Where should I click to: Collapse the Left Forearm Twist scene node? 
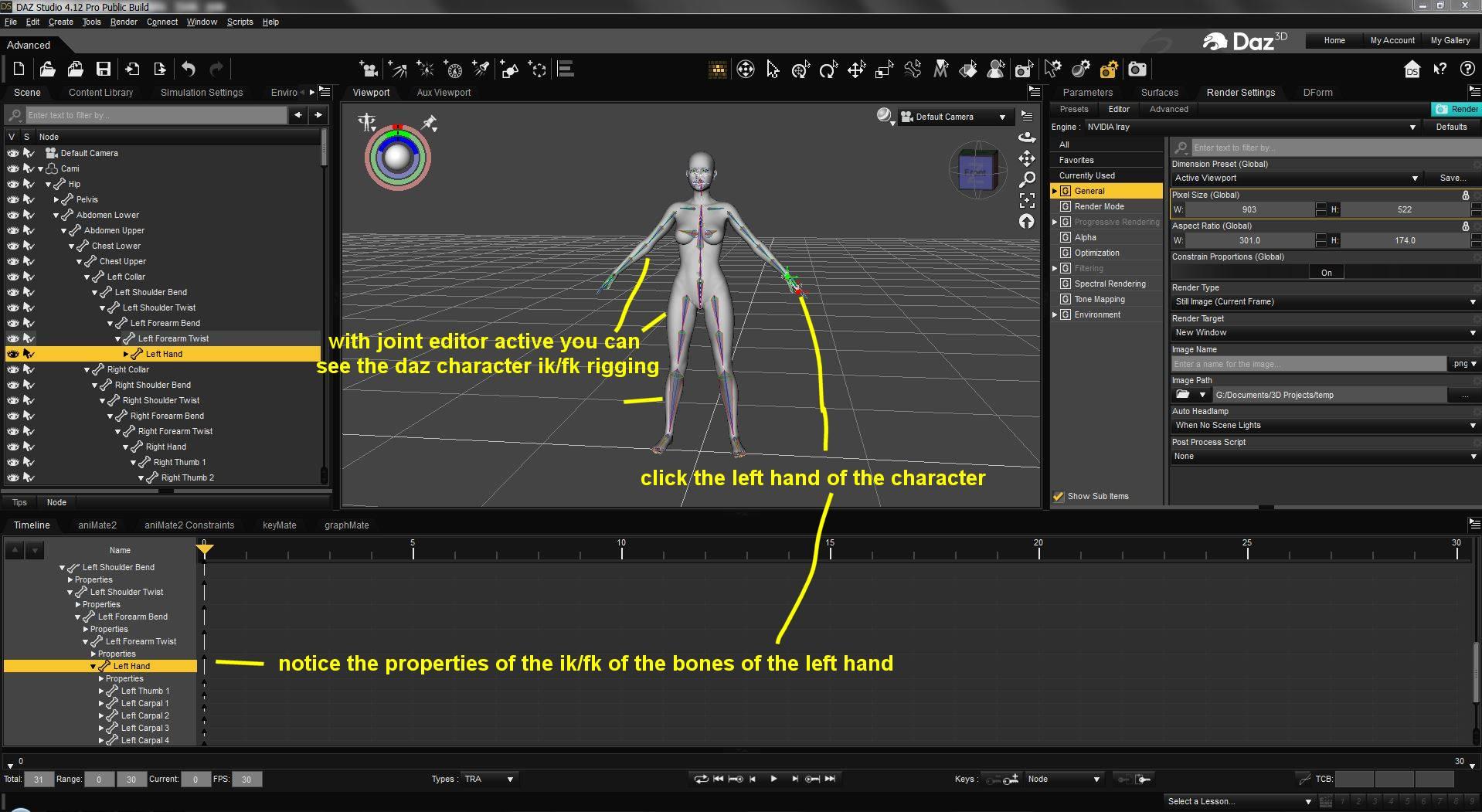[x=118, y=338]
